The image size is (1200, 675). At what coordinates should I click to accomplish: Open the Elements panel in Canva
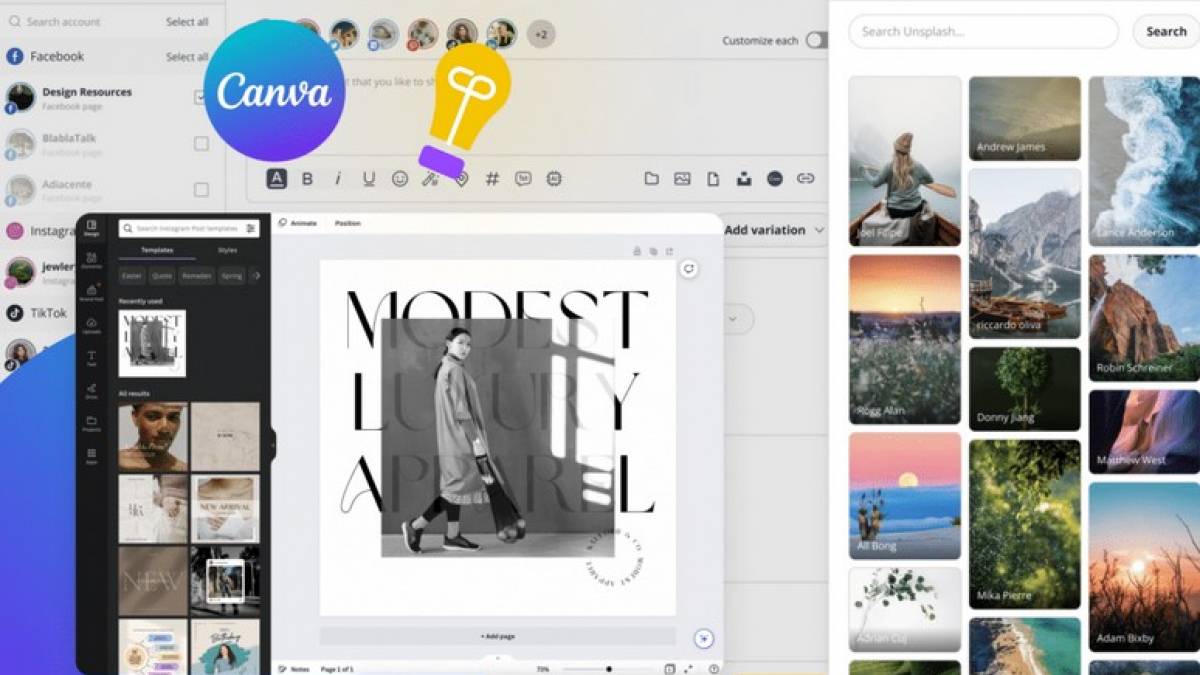(92, 261)
